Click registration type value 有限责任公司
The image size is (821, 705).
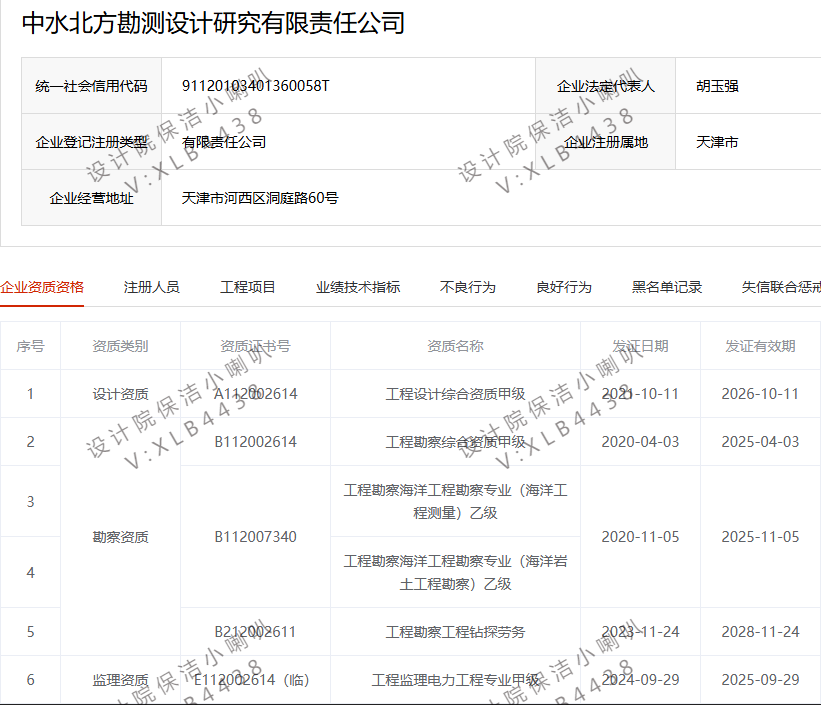click(x=224, y=142)
